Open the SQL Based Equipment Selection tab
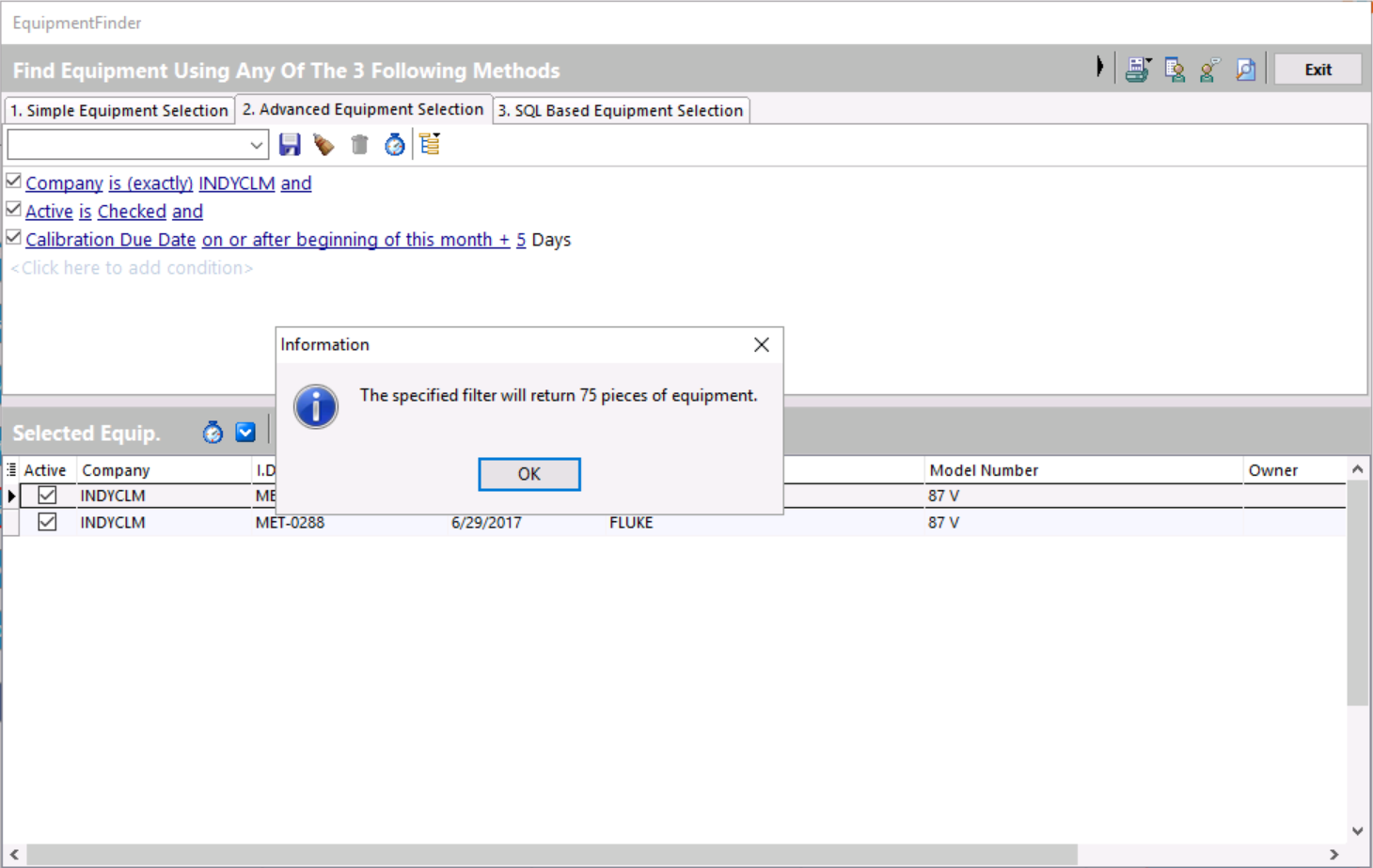This screenshot has height=868, width=1373. click(621, 110)
